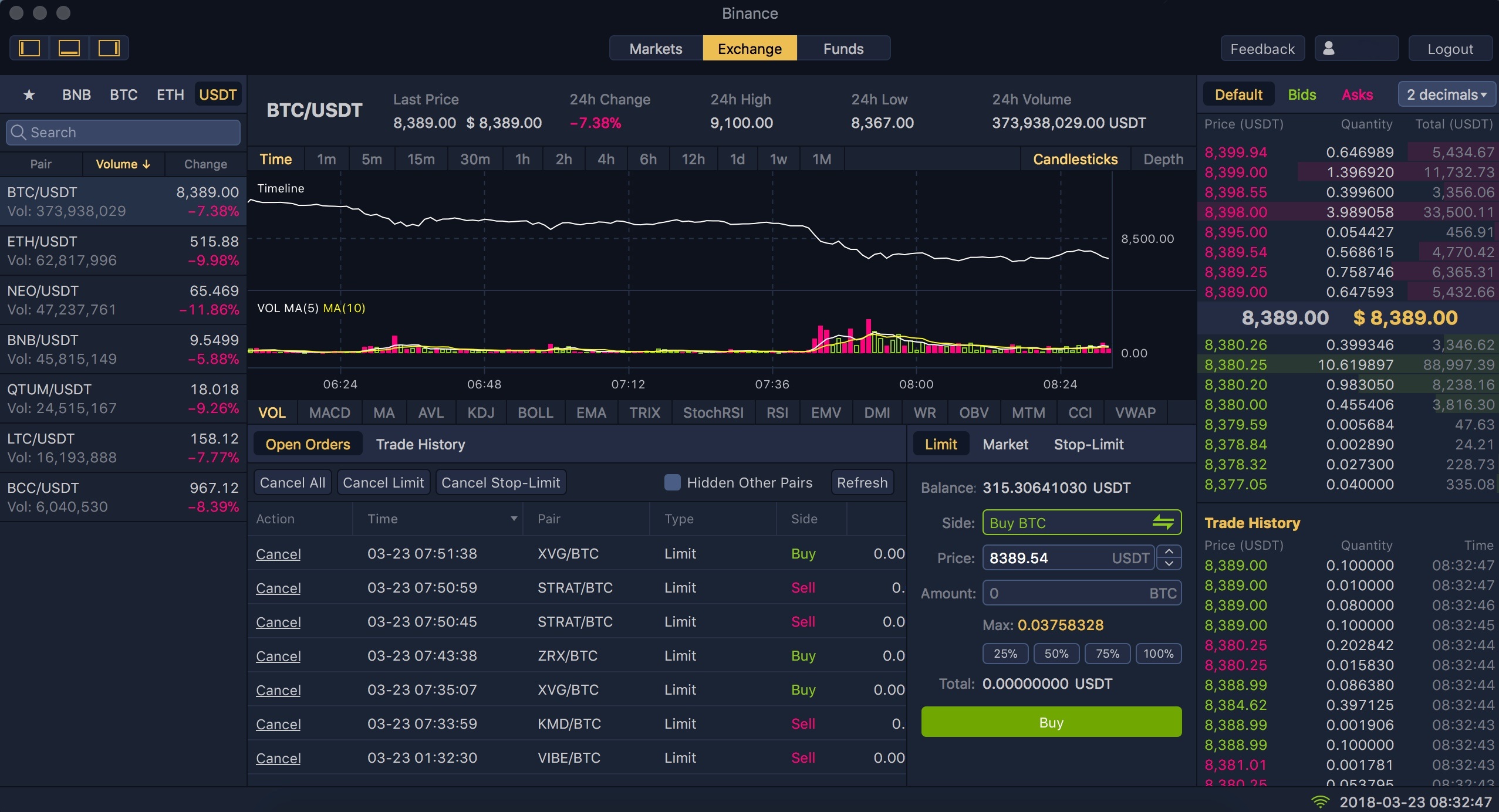Decrease price with the down stepper arrow
This screenshot has height=812, width=1499.
pos(1169,564)
